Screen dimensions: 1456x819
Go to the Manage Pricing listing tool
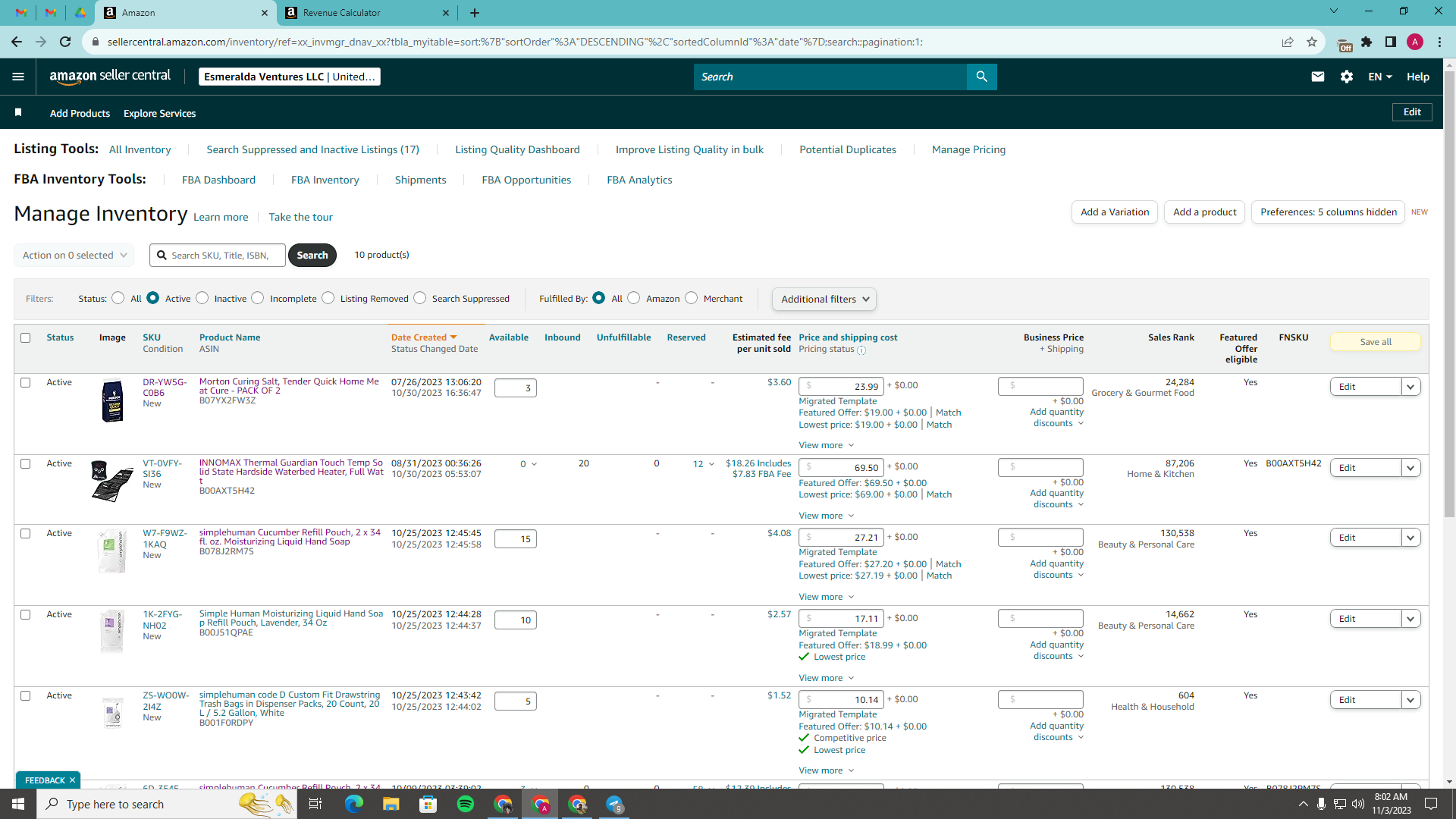(x=968, y=149)
